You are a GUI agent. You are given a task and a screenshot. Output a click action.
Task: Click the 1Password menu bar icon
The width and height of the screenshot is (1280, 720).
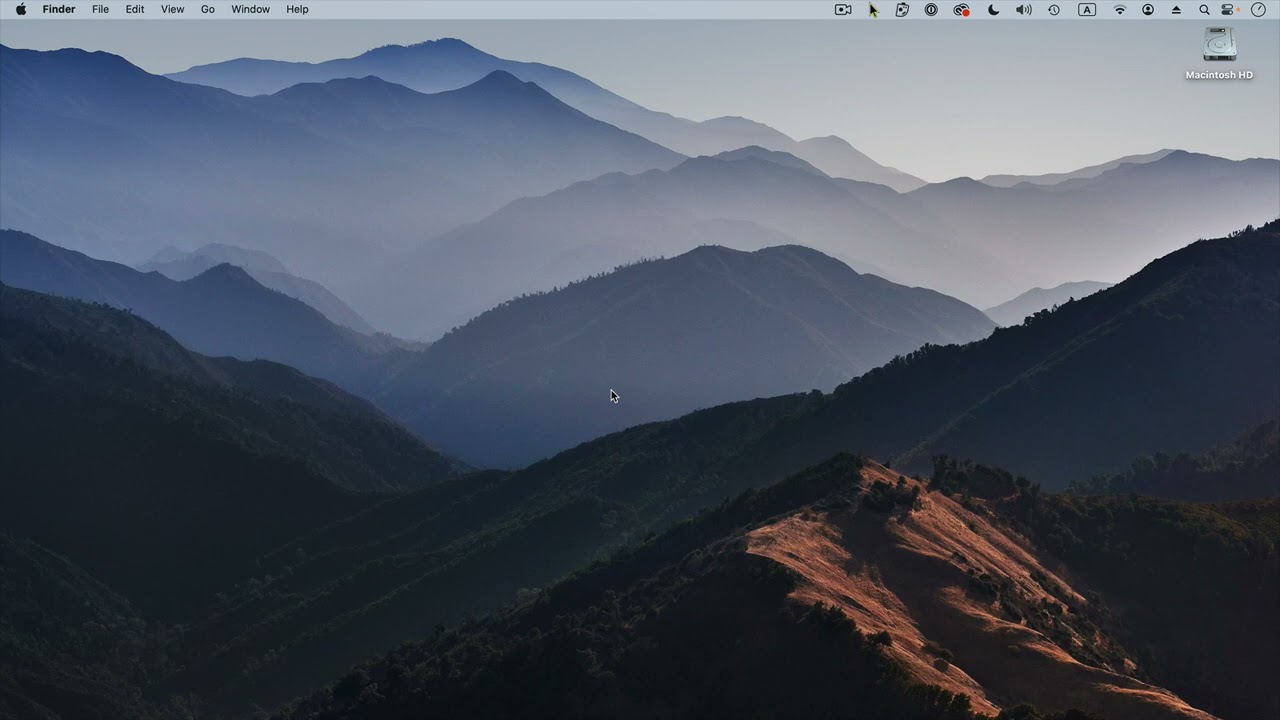[x=931, y=9]
